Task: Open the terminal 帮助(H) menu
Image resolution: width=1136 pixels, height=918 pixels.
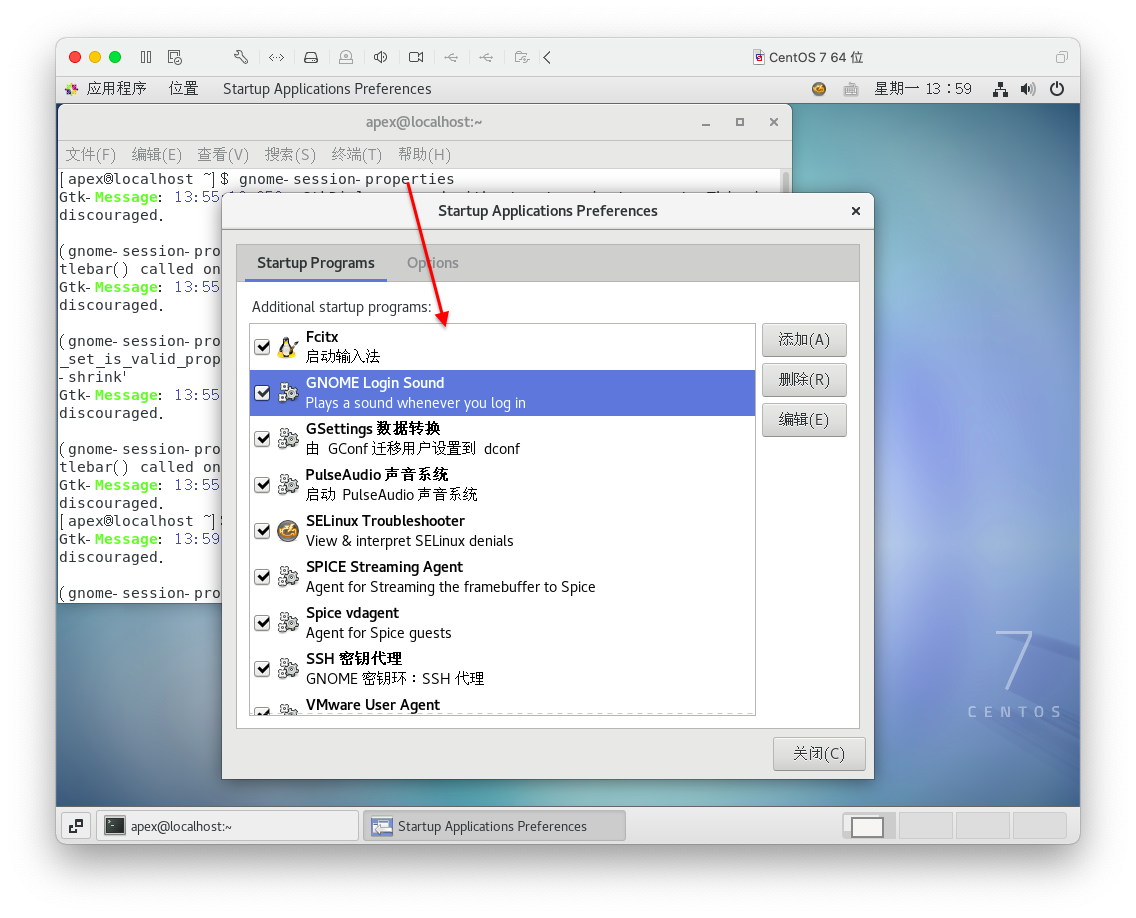Action: click(x=425, y=154)
